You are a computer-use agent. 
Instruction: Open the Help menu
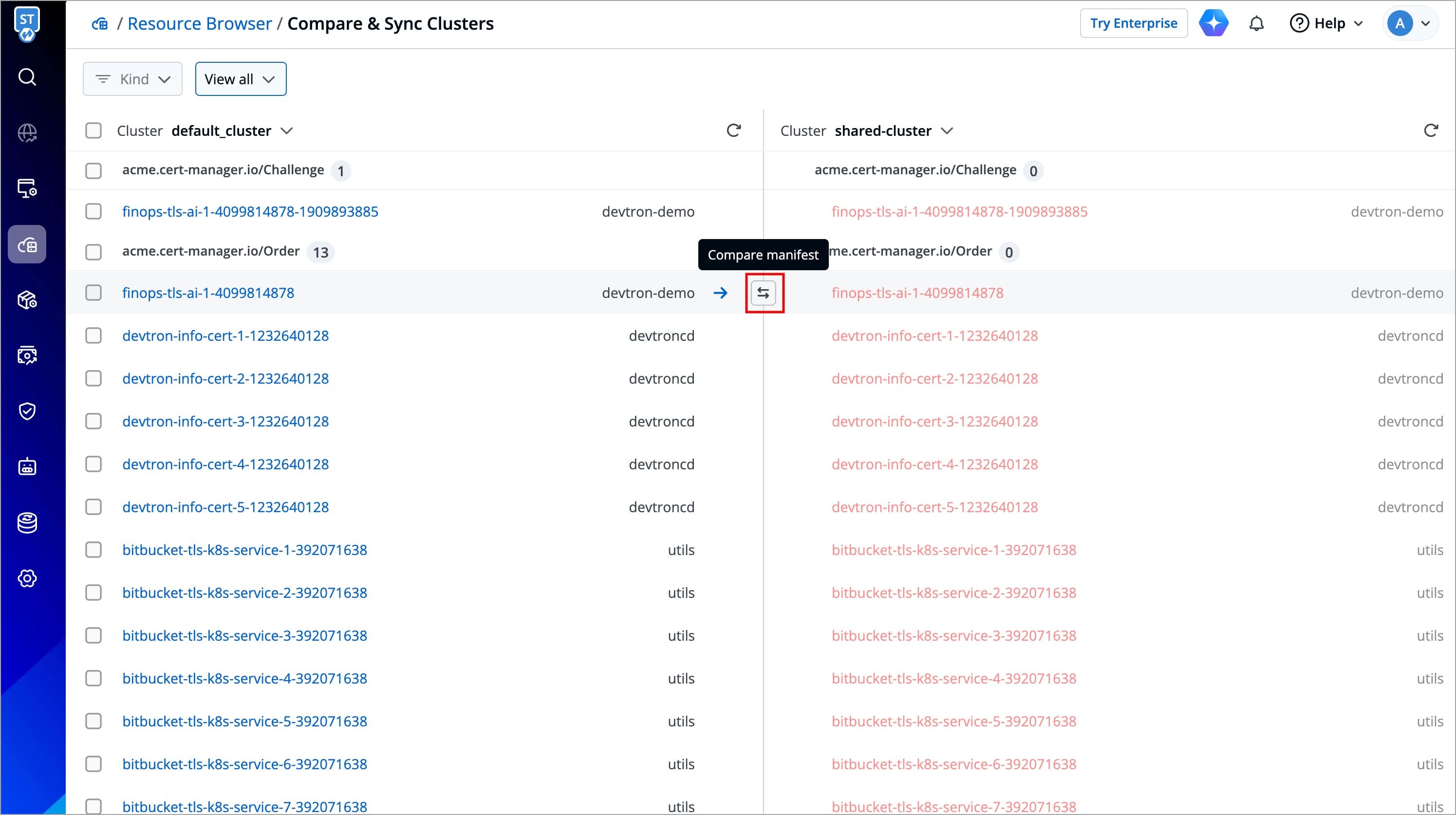(x=1326, y=24)
